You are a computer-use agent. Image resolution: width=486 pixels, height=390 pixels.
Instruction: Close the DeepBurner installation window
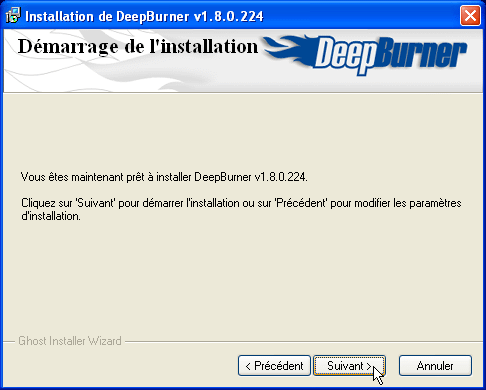(x=470, y=16)
